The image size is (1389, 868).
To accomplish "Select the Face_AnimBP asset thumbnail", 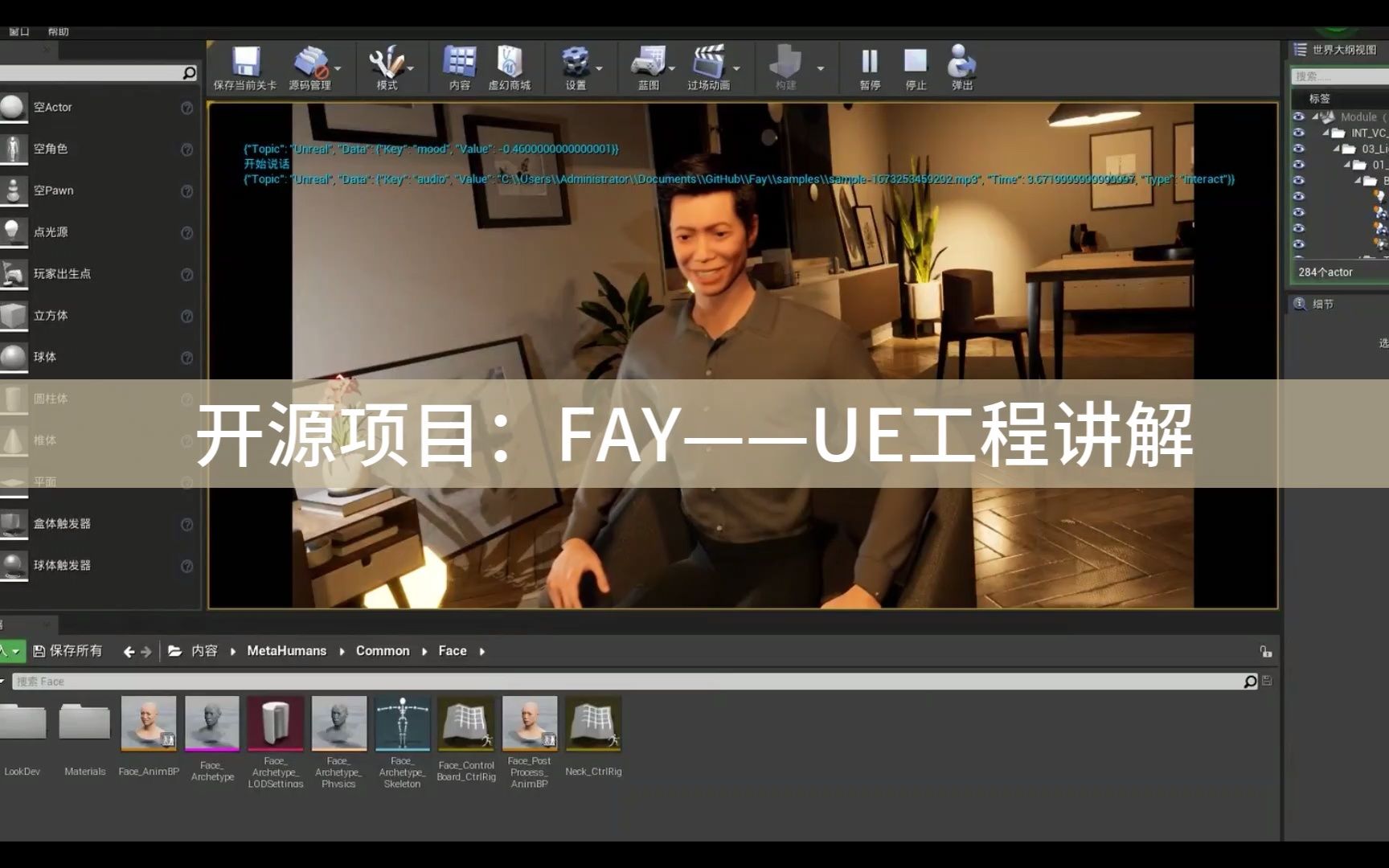I will coord(148,725).
